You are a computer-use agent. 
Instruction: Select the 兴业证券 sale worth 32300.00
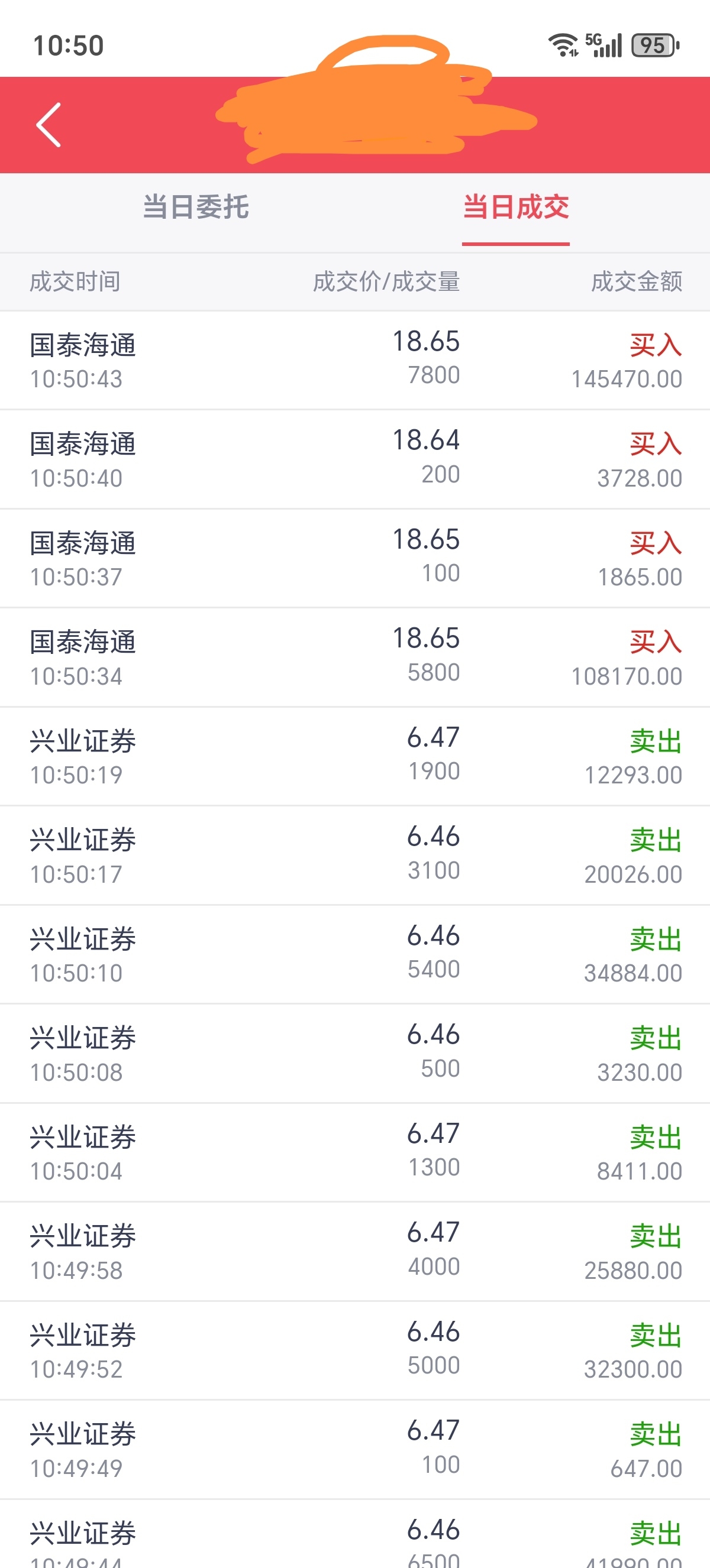[355, 1350]
